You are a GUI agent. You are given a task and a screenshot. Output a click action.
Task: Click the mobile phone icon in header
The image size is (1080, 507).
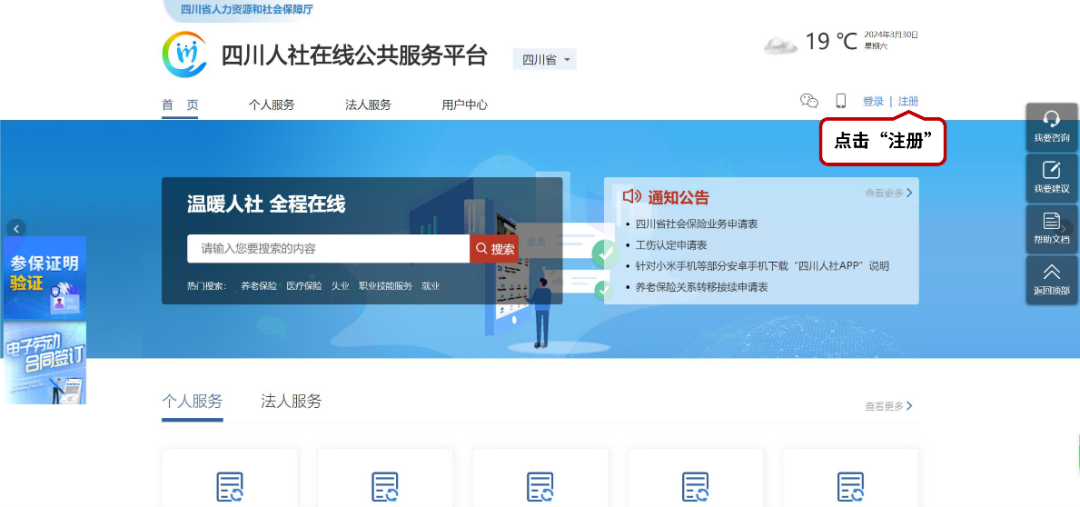tap(841, 101)
